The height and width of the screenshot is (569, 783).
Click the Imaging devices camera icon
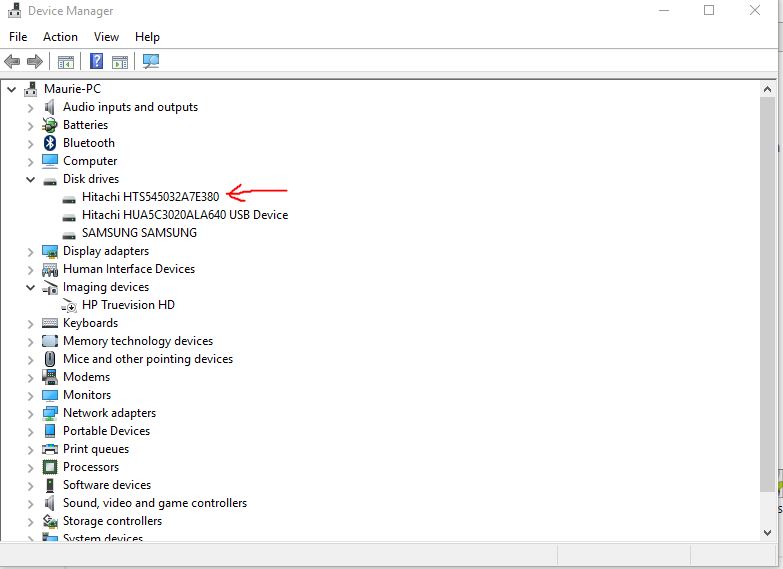(x=49, y=288)
